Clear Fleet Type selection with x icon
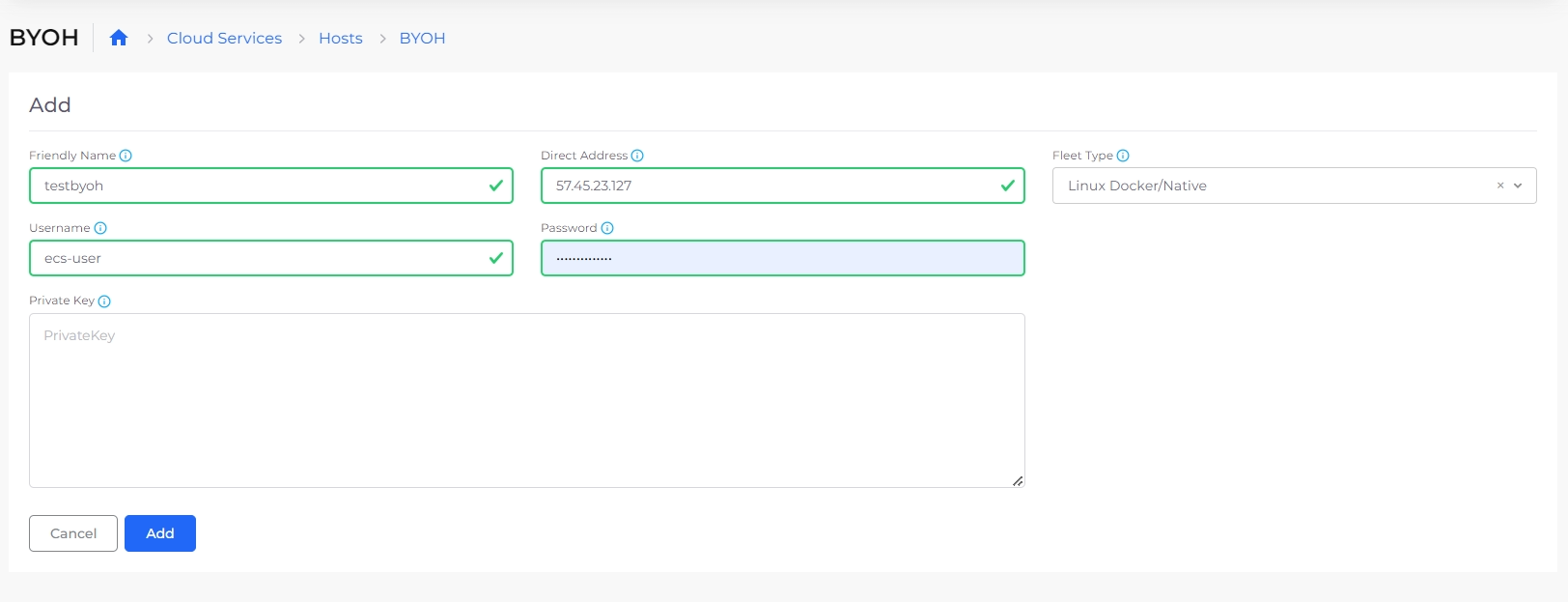 coord(1500,186)
